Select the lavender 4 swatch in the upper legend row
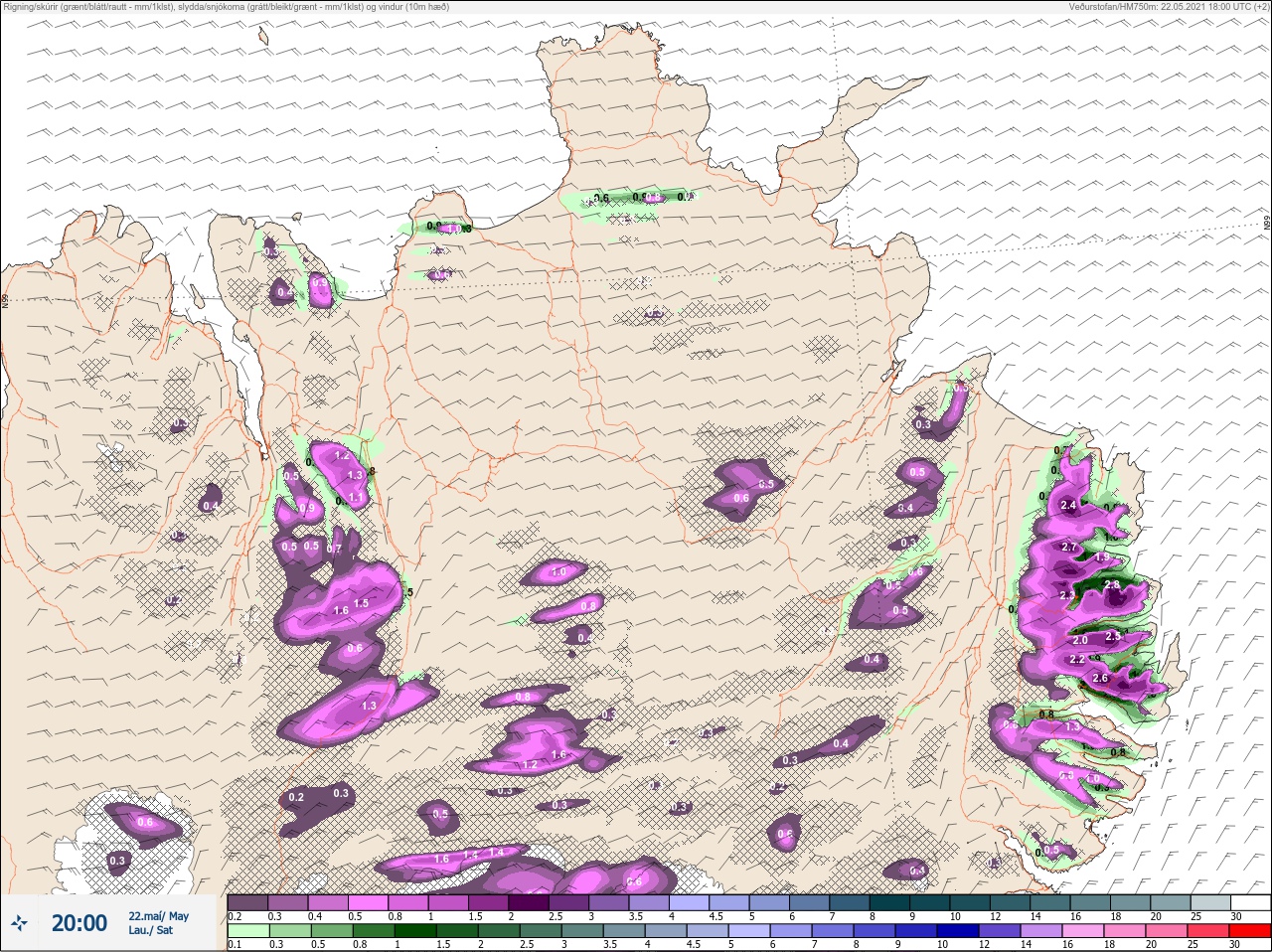The image size is (1272, 952). click(690, 902)
